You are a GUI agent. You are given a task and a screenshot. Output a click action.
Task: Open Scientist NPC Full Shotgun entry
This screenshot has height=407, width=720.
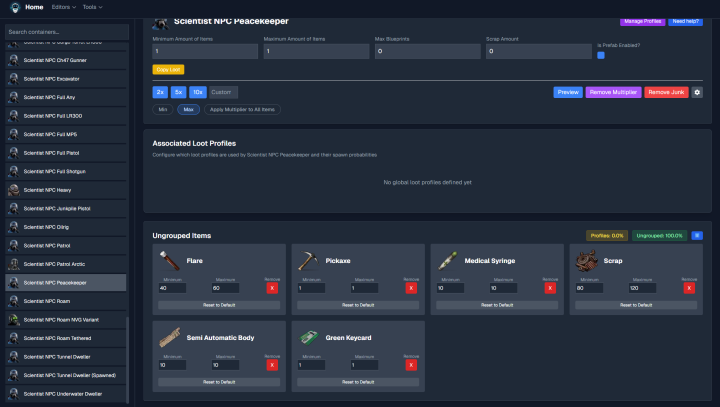pos(66,171)
